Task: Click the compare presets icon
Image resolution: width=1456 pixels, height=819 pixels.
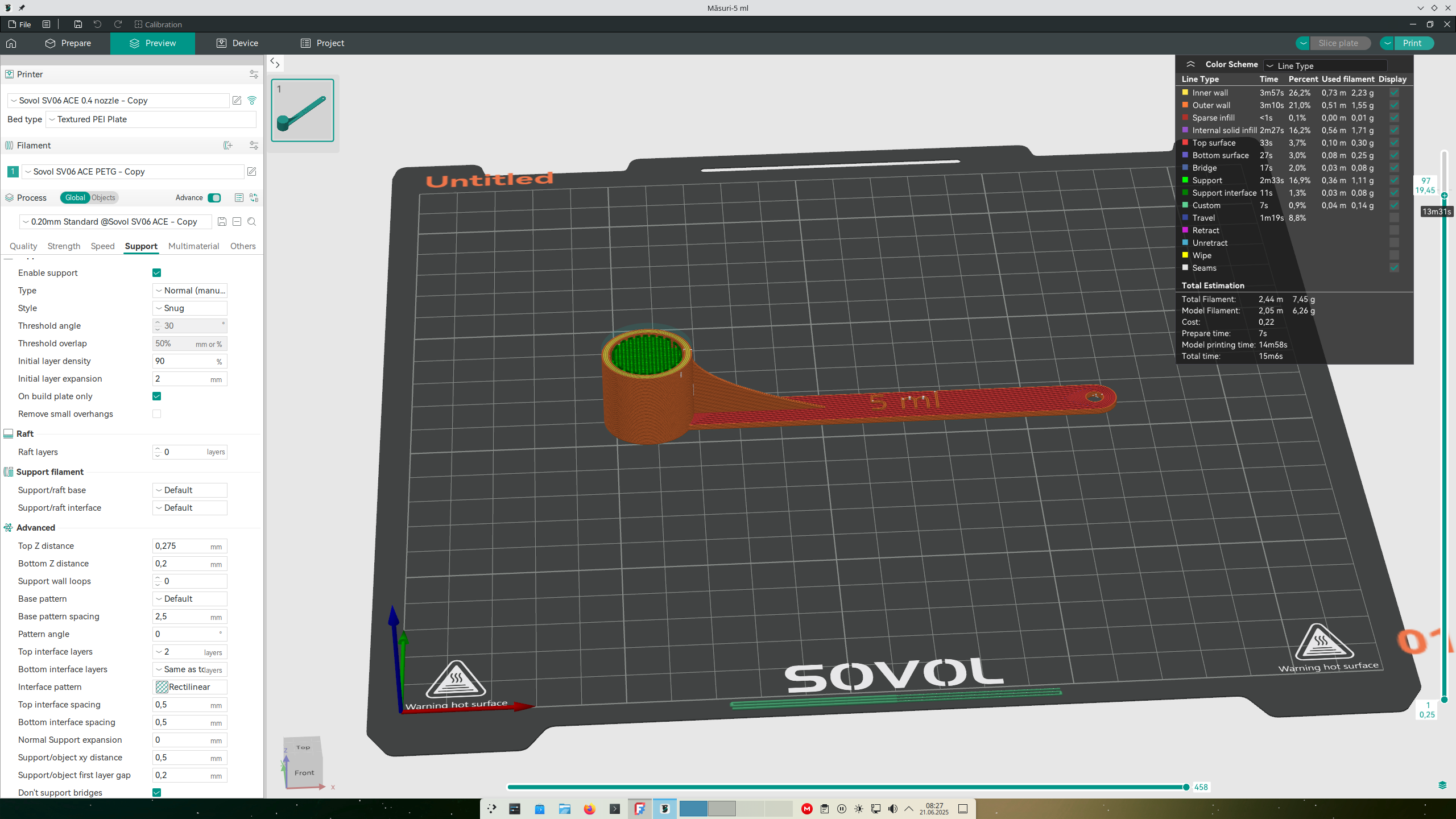Action: 254,198
